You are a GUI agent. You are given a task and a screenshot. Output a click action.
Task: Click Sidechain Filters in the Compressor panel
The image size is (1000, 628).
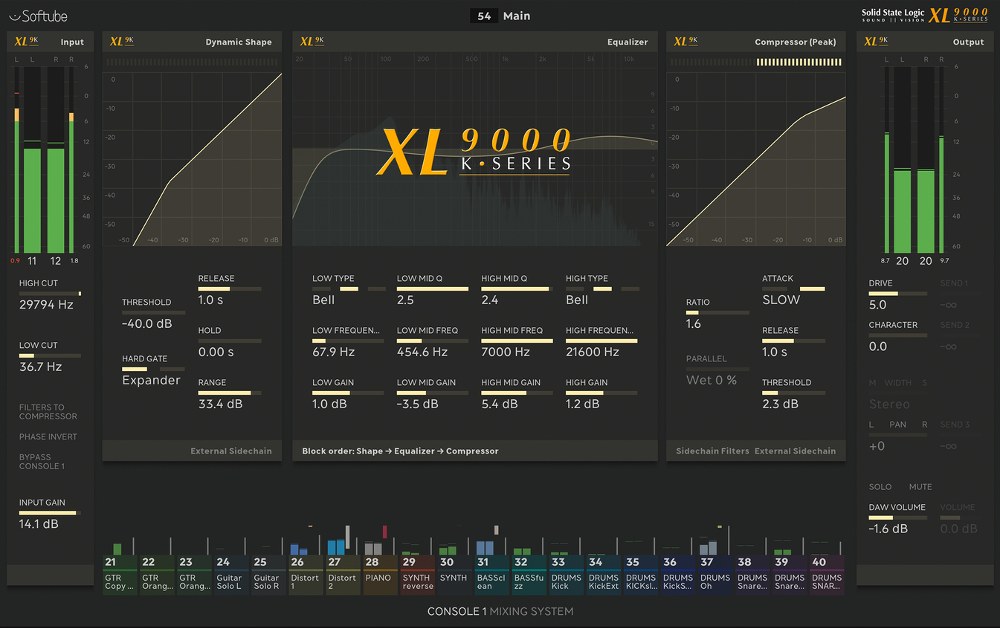pyautogui.click(x=713, y=451)
